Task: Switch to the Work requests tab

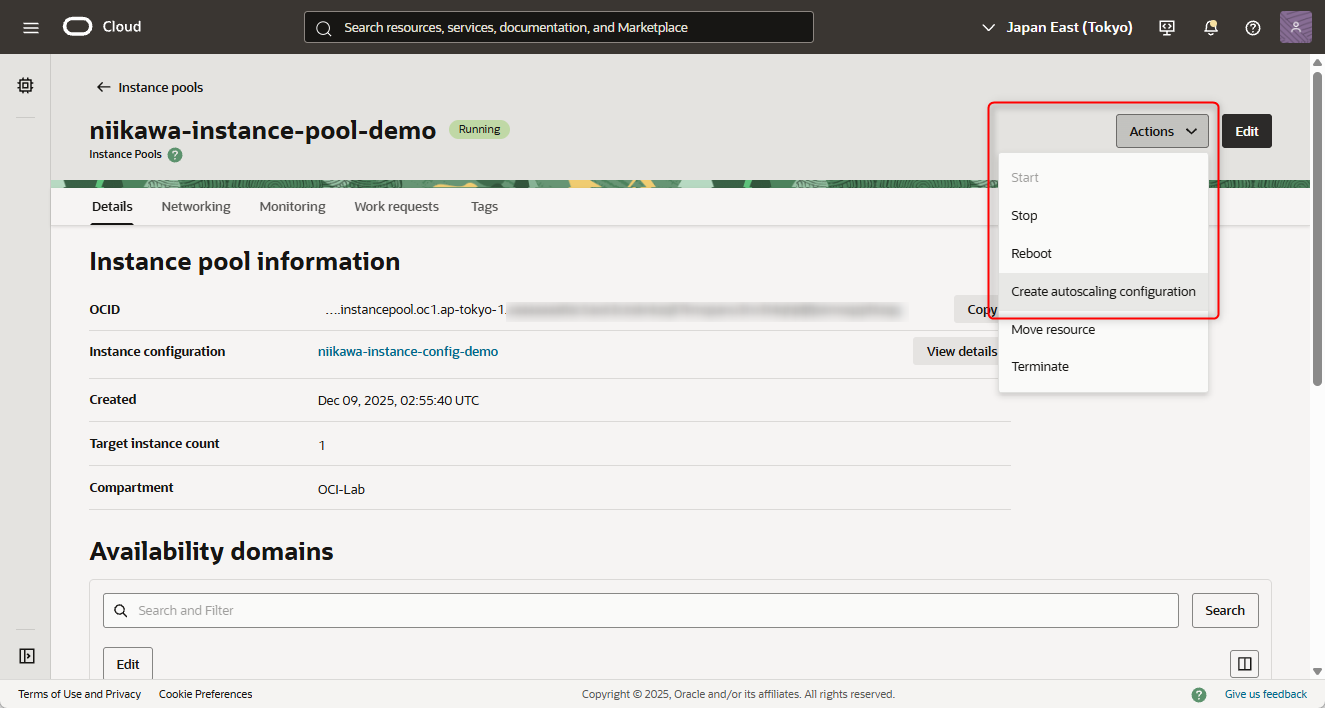Action: [396, 207]
